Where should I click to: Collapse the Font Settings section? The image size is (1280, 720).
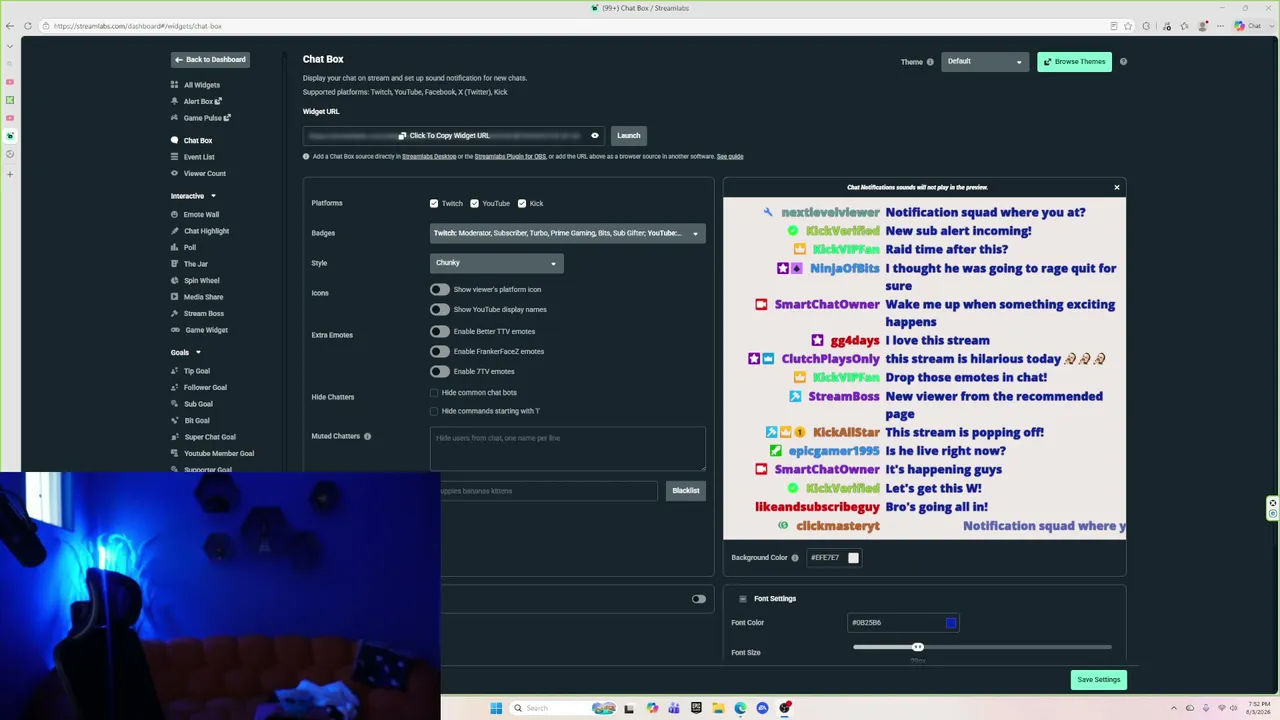pyautogui.click(x=742, y=599)
